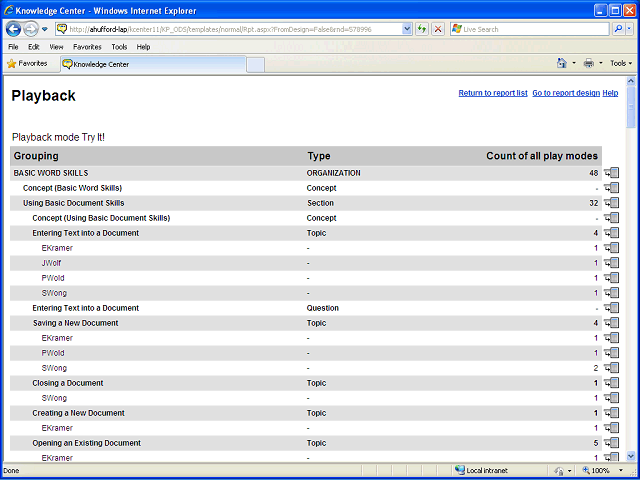Click the Go to report design link

coord(566,93)
